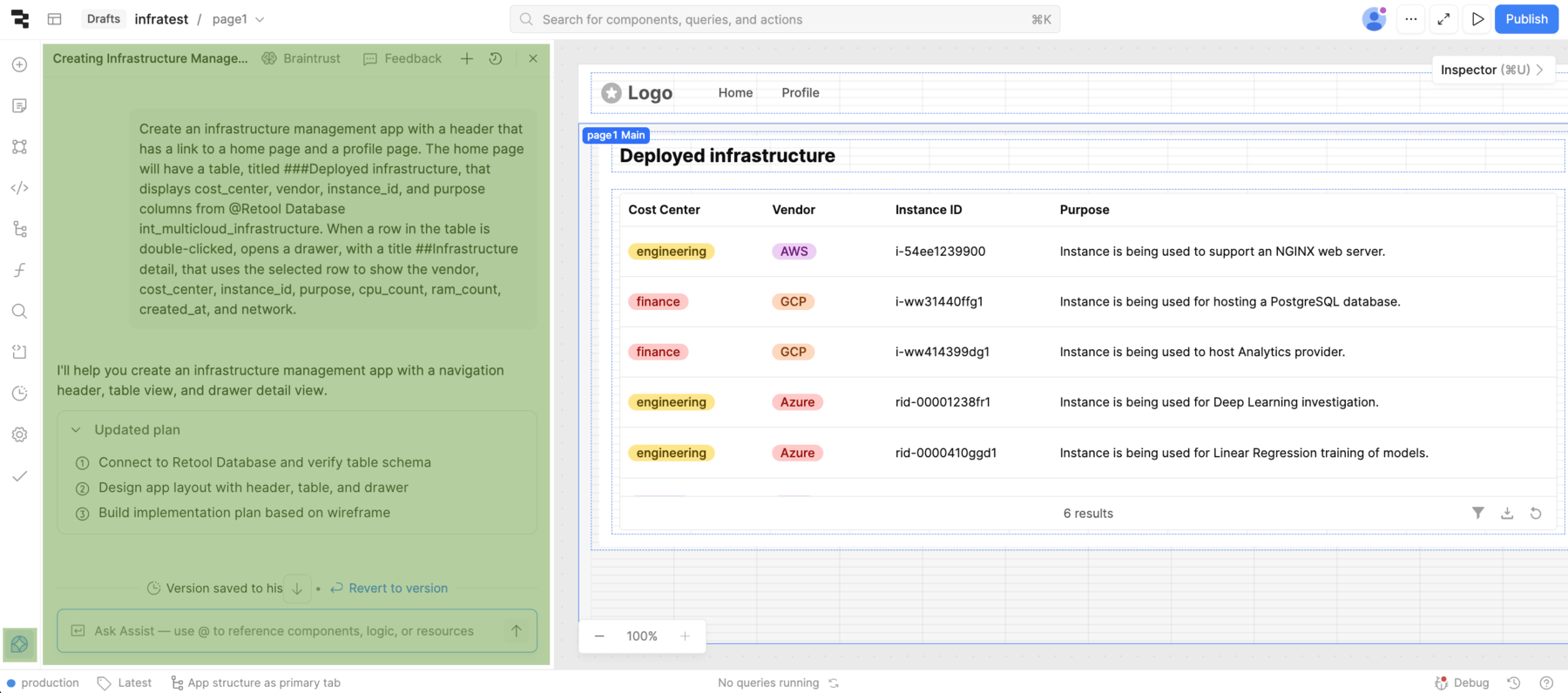The width and height of the screenshot is (1568, 693).
Task: Open the code editor icon in left sidebar
Action: (19, 188)
